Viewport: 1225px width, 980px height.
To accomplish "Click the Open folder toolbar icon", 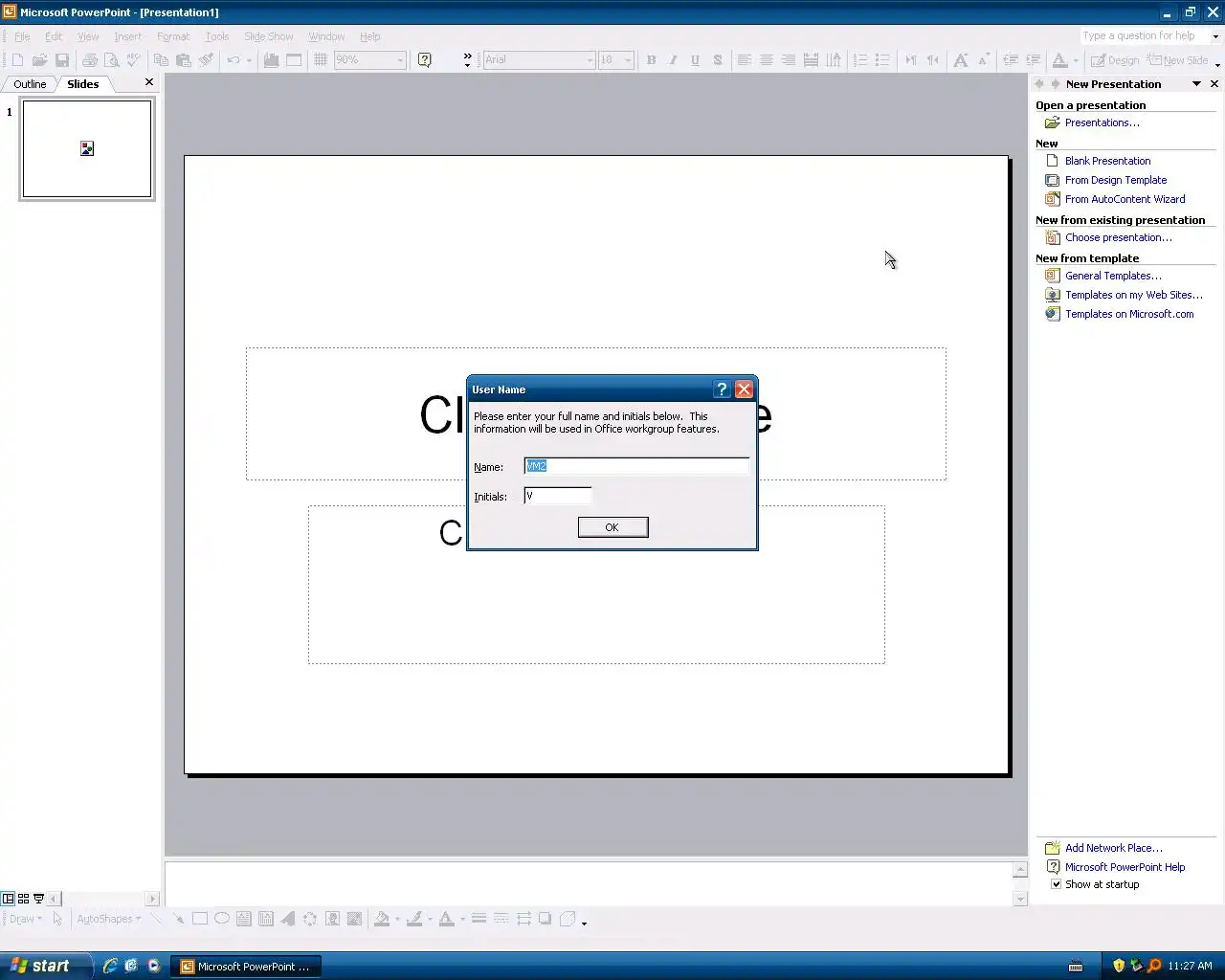I will click(40, 60).
